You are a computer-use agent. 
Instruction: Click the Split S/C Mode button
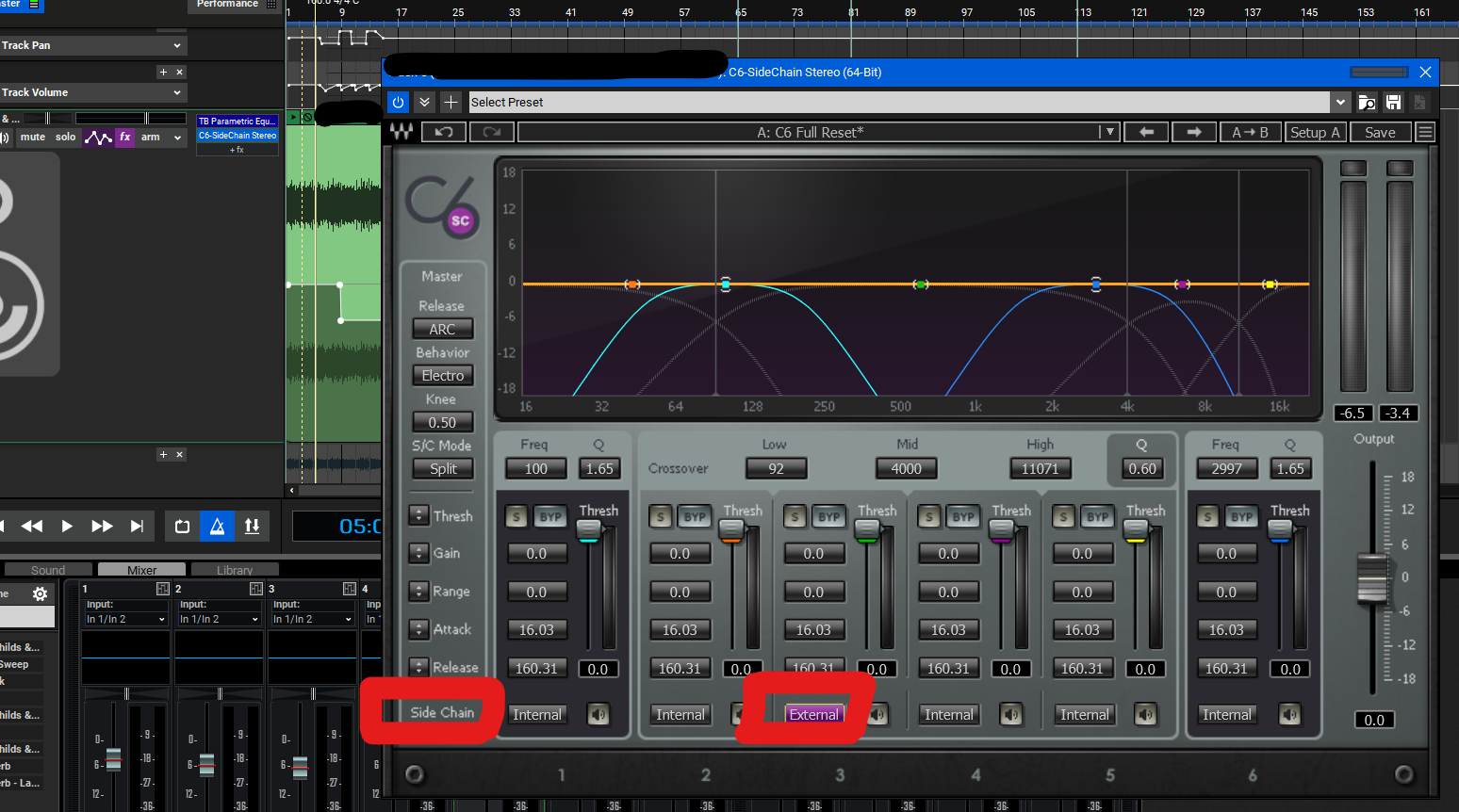click(x=442, y=468)
